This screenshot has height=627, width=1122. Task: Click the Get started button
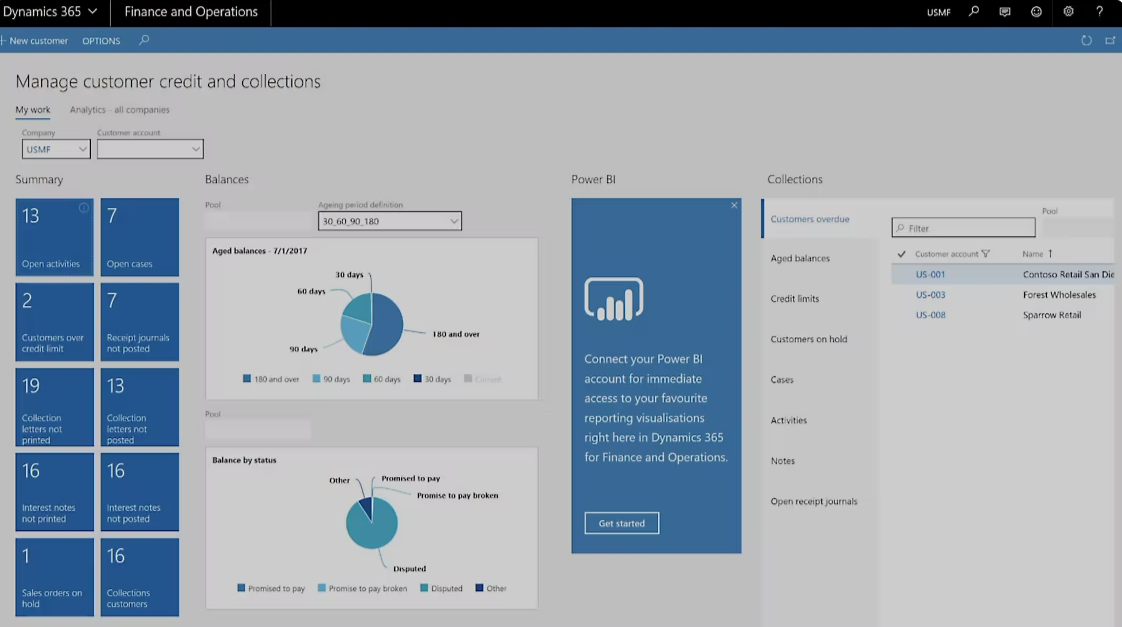click(622, 523)
